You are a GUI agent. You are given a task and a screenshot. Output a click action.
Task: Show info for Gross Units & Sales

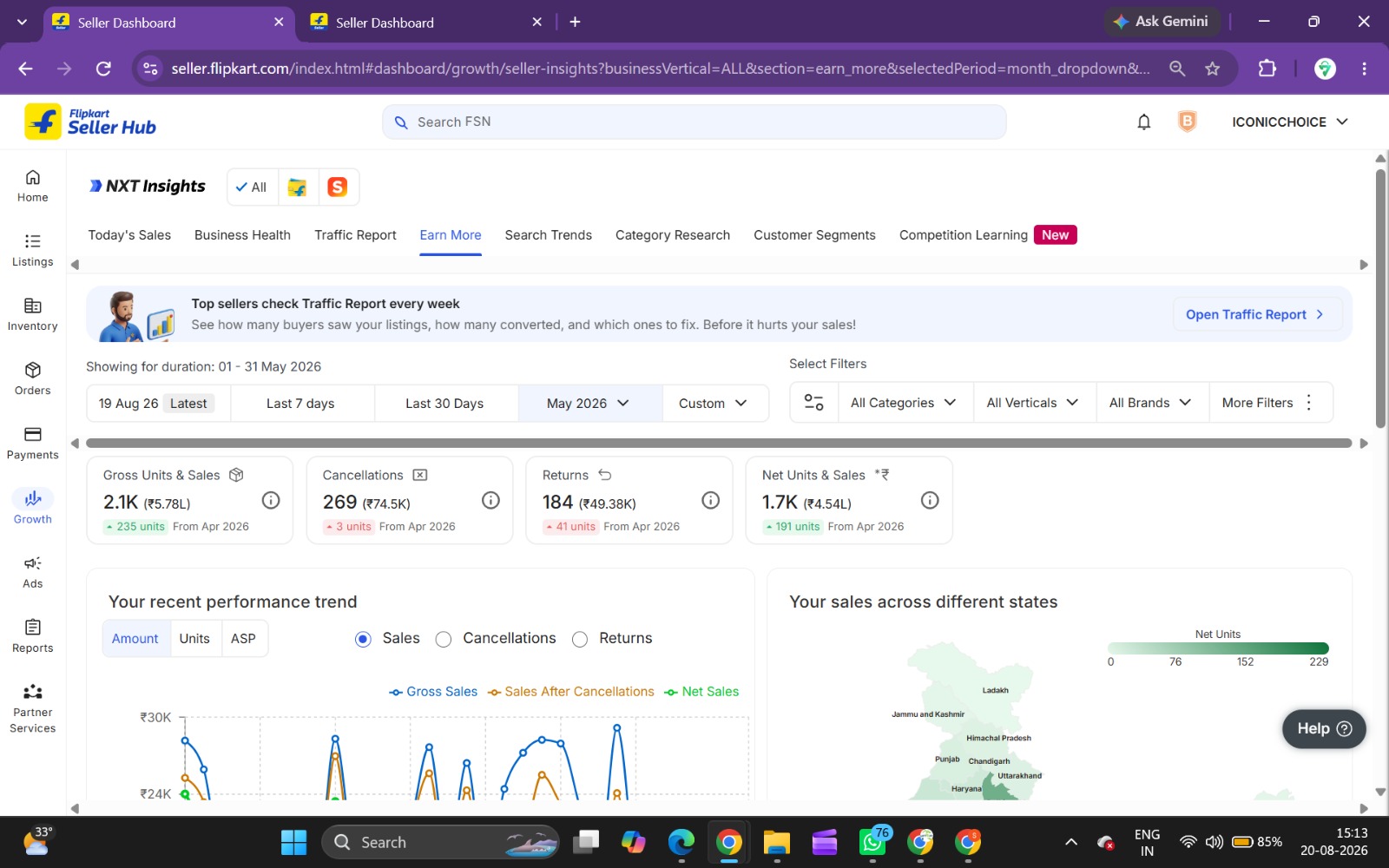pyautogui.click(x=271, y=500)
